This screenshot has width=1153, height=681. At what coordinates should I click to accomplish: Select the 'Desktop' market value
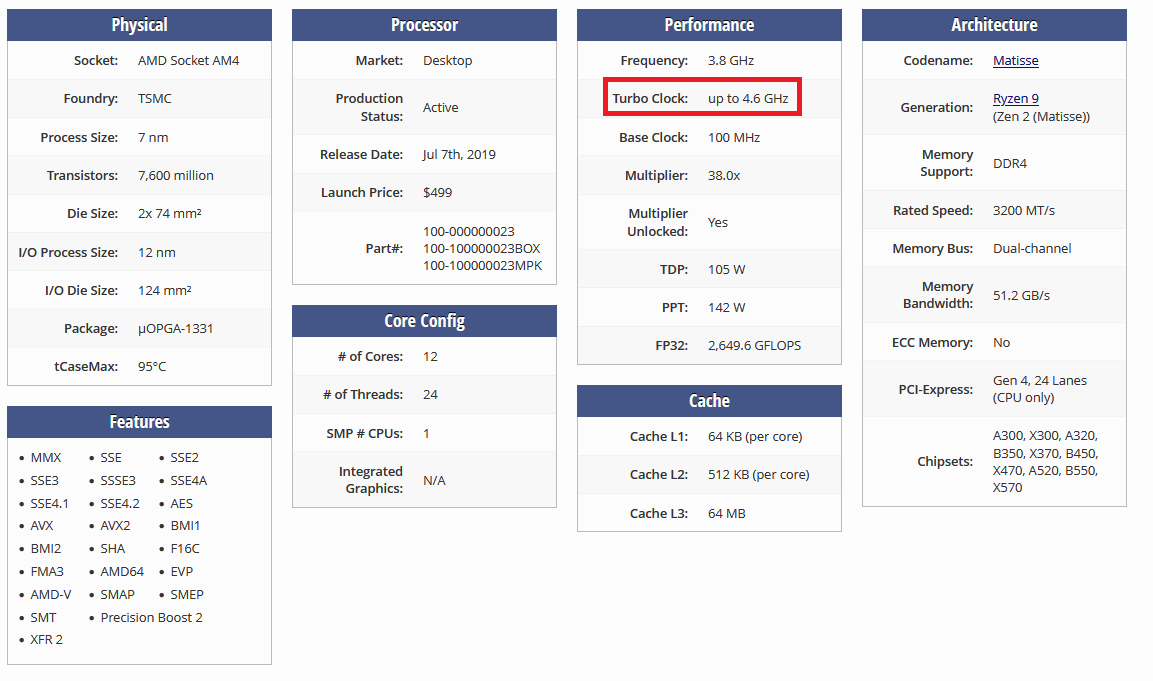[448, 60]
